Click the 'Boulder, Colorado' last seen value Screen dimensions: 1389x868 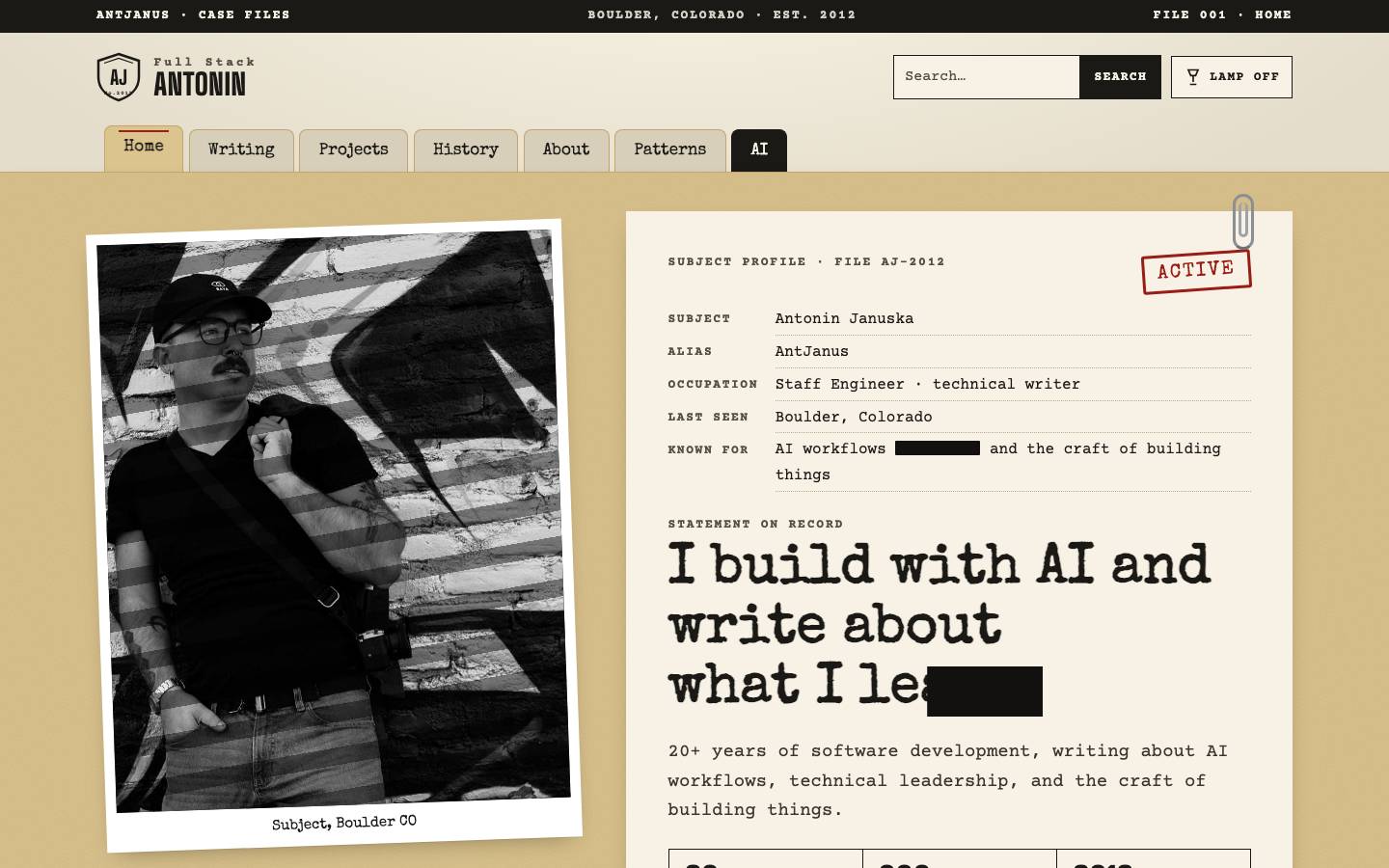click(x=854, y=417)
